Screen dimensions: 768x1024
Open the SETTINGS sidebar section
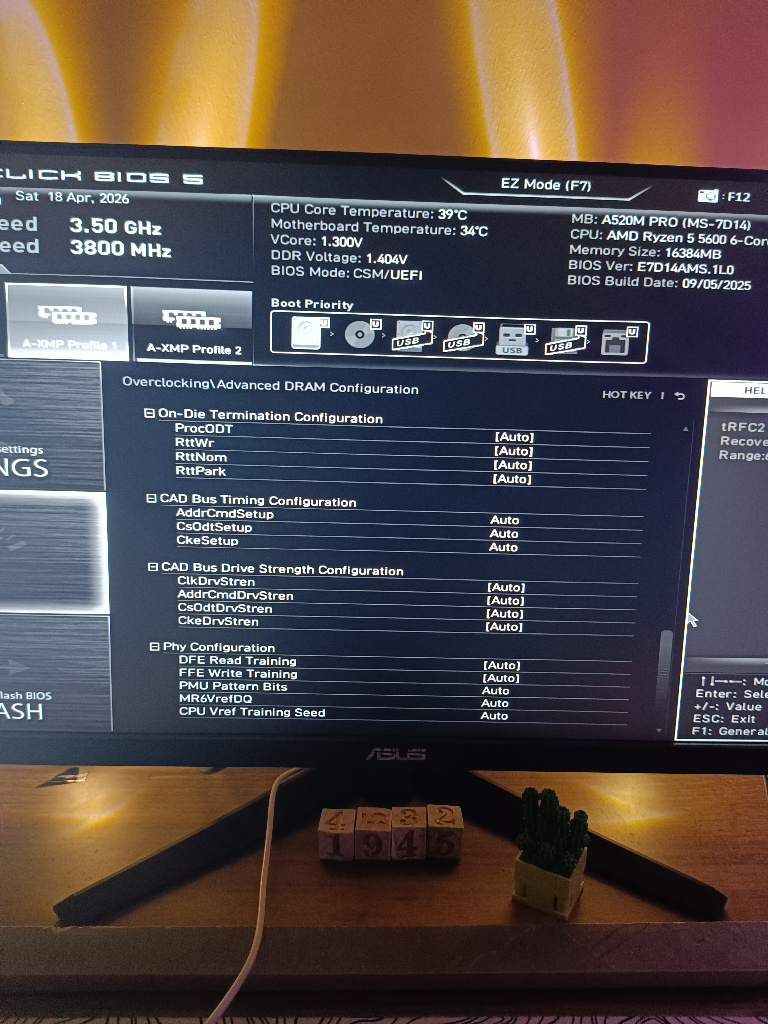(x=51, y=426)
